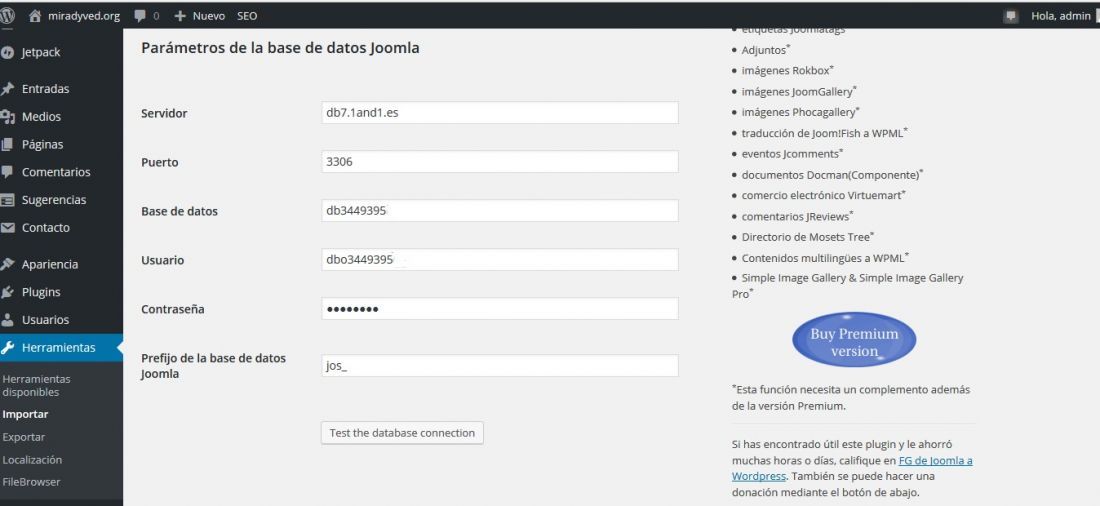Click the Páginas pages icon
1100x506 pixels.
tap(8, 145)
